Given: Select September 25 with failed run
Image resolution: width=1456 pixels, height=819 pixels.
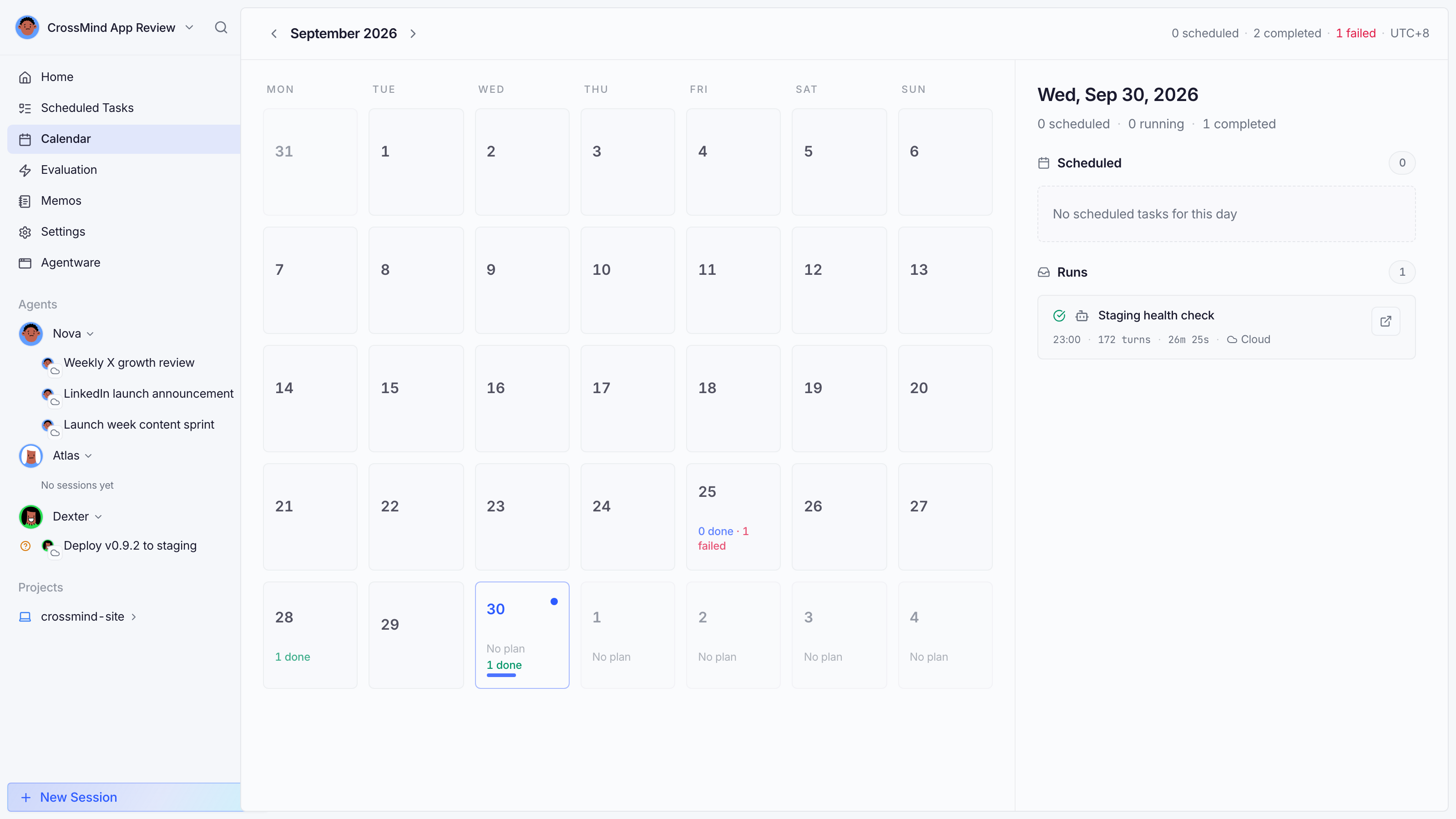Looking at the screenshot, I should point(733,516).
